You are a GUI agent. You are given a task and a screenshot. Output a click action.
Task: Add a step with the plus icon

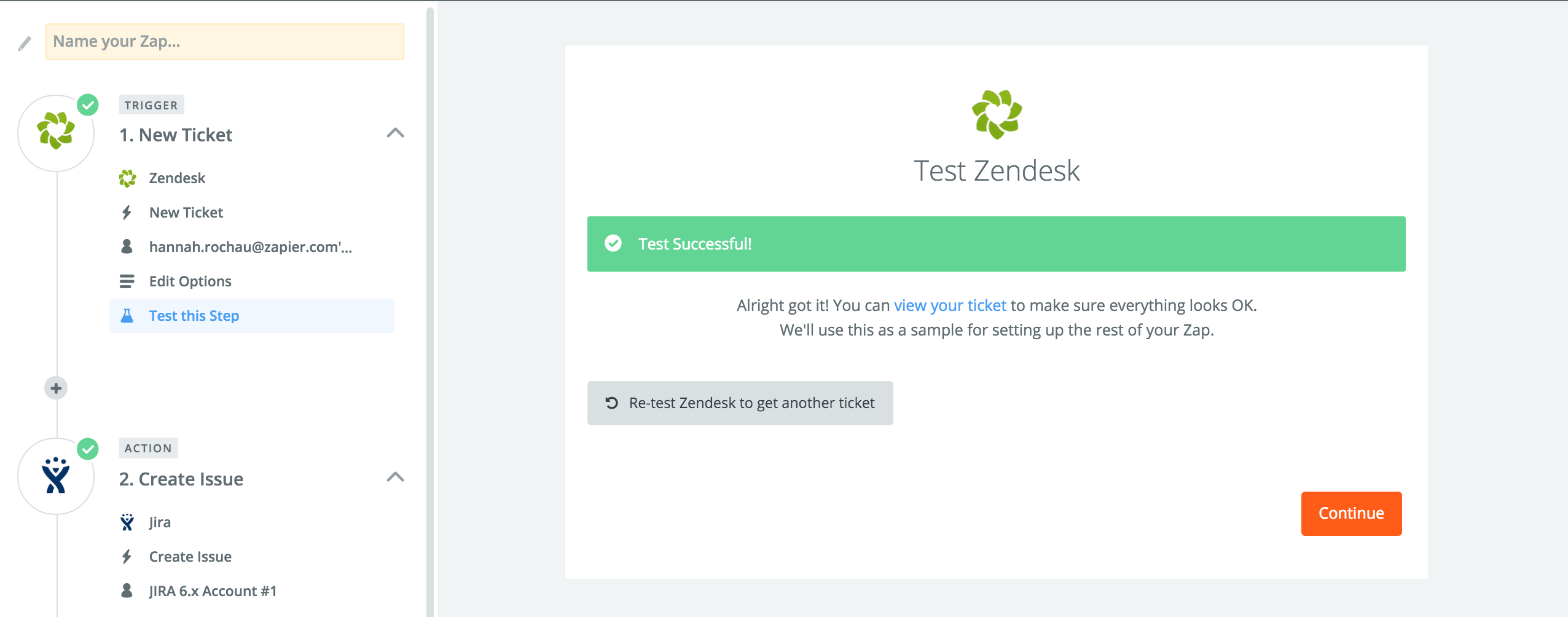tap(56, 388)
